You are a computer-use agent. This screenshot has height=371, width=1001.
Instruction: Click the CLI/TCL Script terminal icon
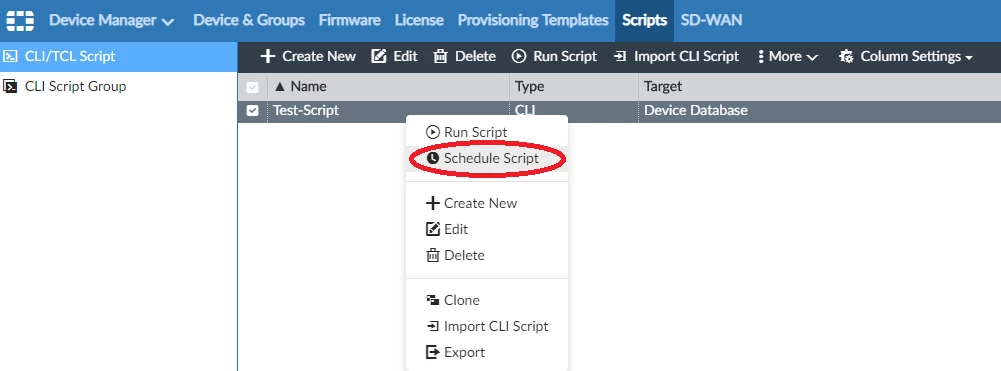(x=10, y=56)
